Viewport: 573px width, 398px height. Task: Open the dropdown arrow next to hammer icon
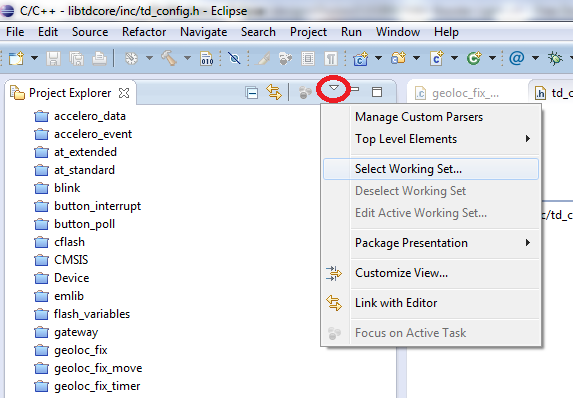click(x=187, y=58)
